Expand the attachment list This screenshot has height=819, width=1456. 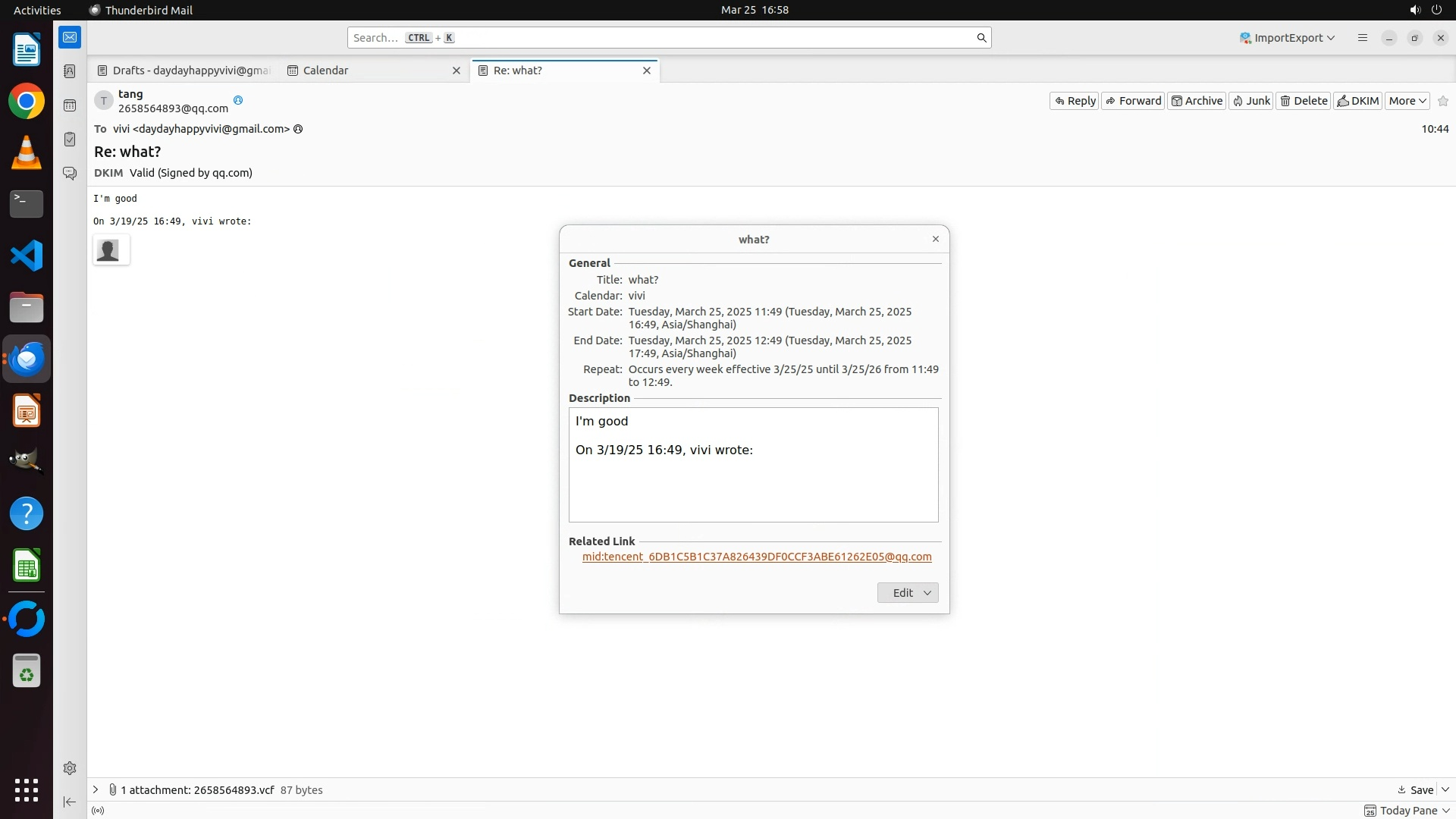coord(96,789)
